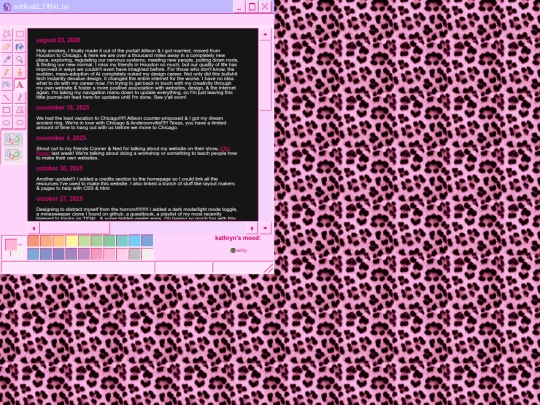
Task: Choose the sky blue palette swatch
Action: coord(135,241)
